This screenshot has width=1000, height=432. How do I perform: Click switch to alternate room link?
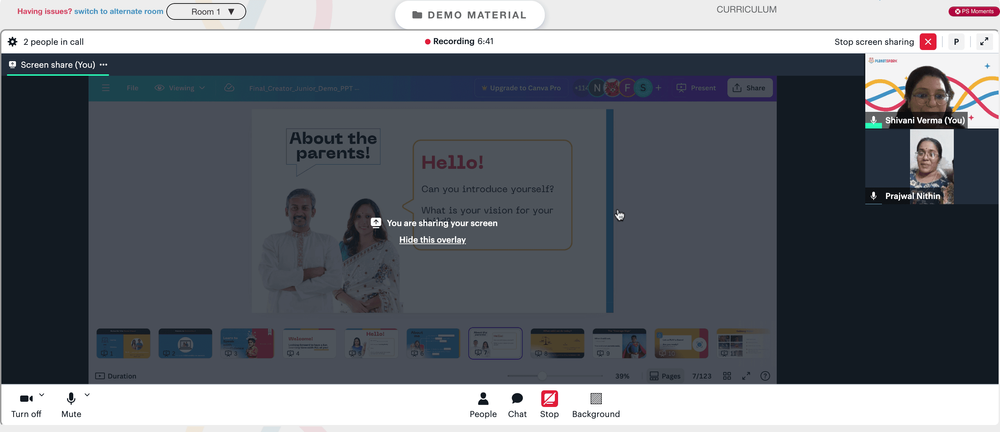click(119, 11)
